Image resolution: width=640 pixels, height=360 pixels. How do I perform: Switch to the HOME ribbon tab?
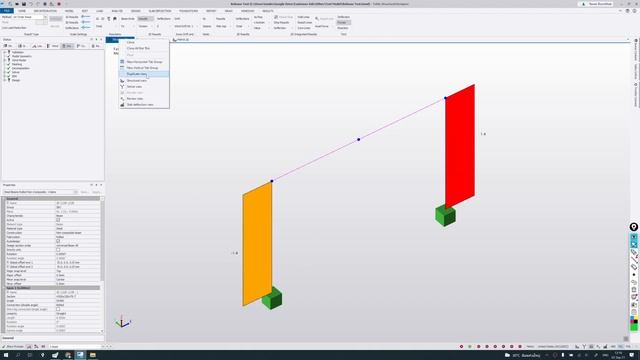(x=22, y=11)
